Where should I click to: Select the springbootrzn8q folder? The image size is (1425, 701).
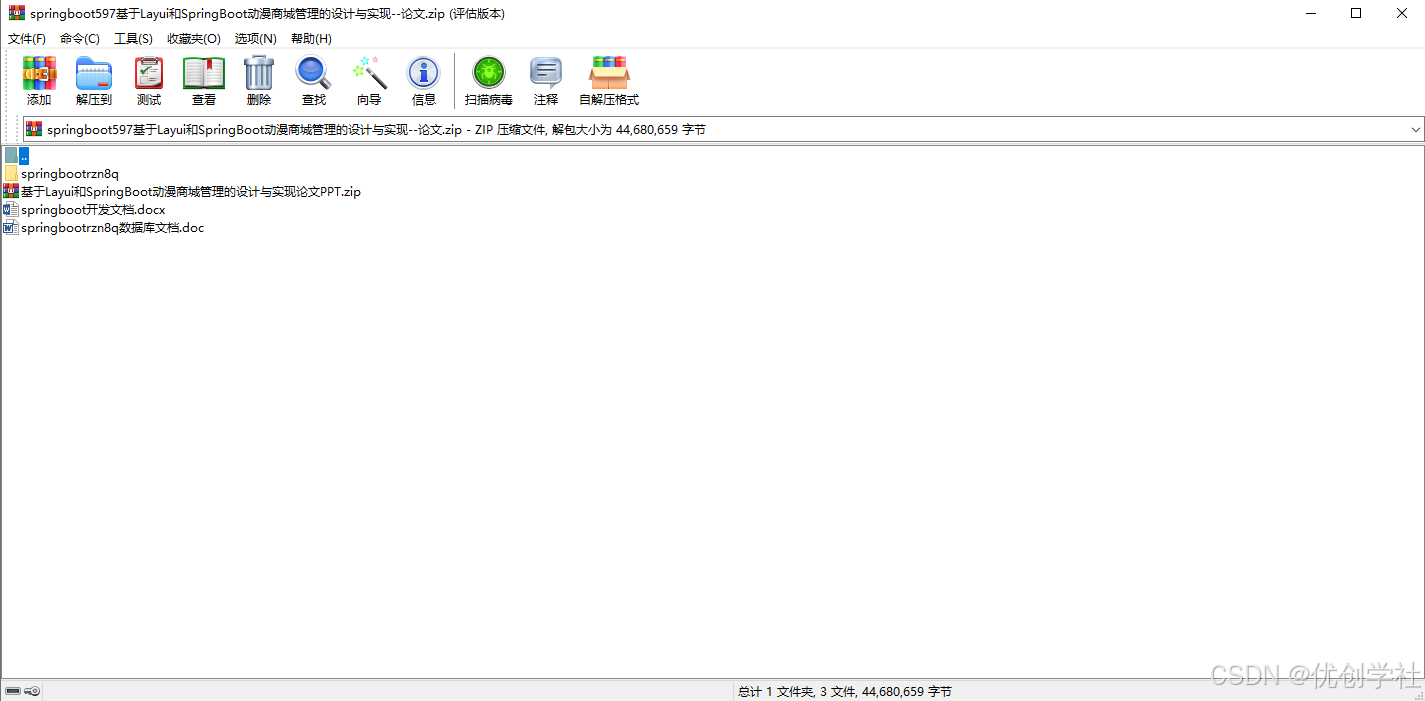[61, 173]
